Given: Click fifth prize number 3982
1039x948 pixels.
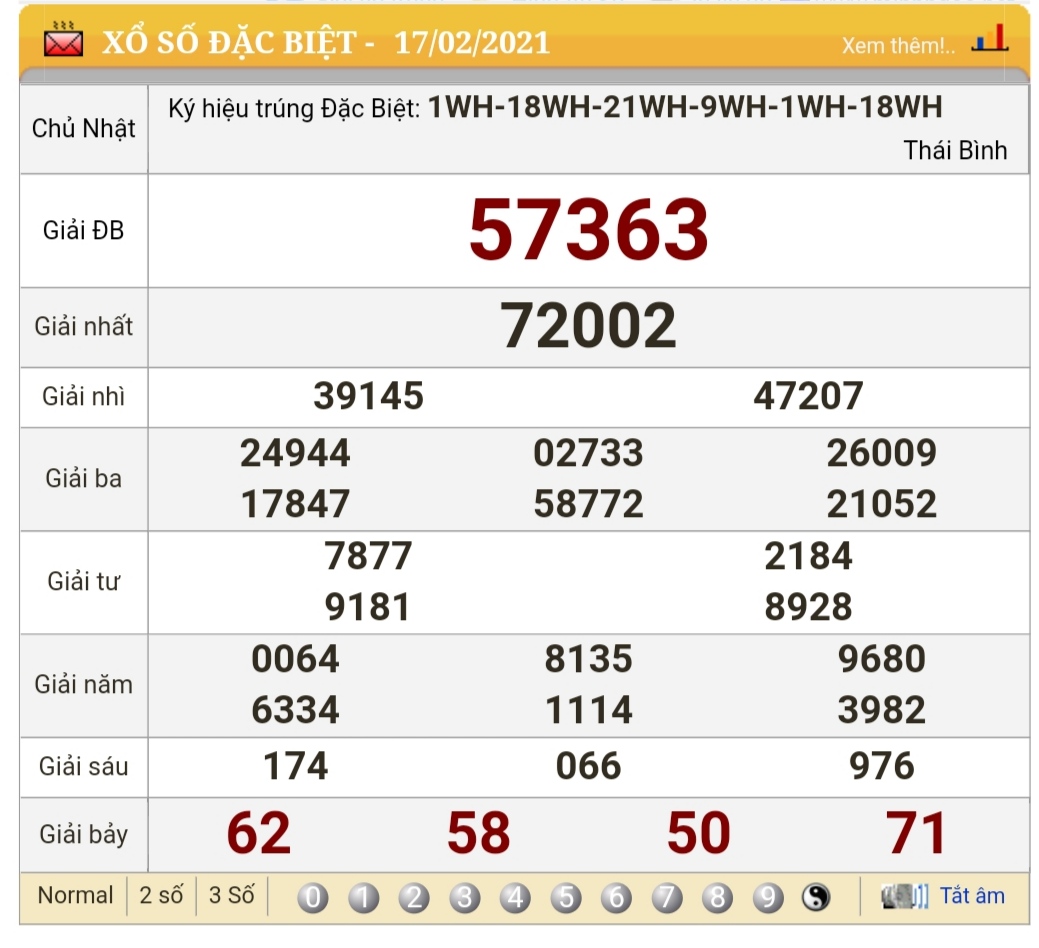Looking at the screenshot, I should point(881,710).
